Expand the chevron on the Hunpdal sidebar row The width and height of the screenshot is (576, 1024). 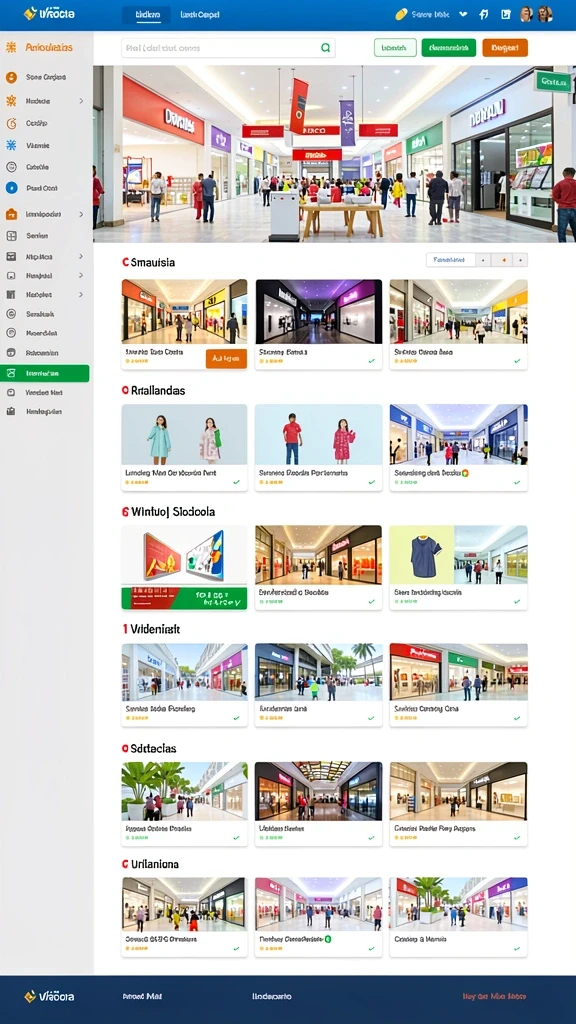(81, 276)
